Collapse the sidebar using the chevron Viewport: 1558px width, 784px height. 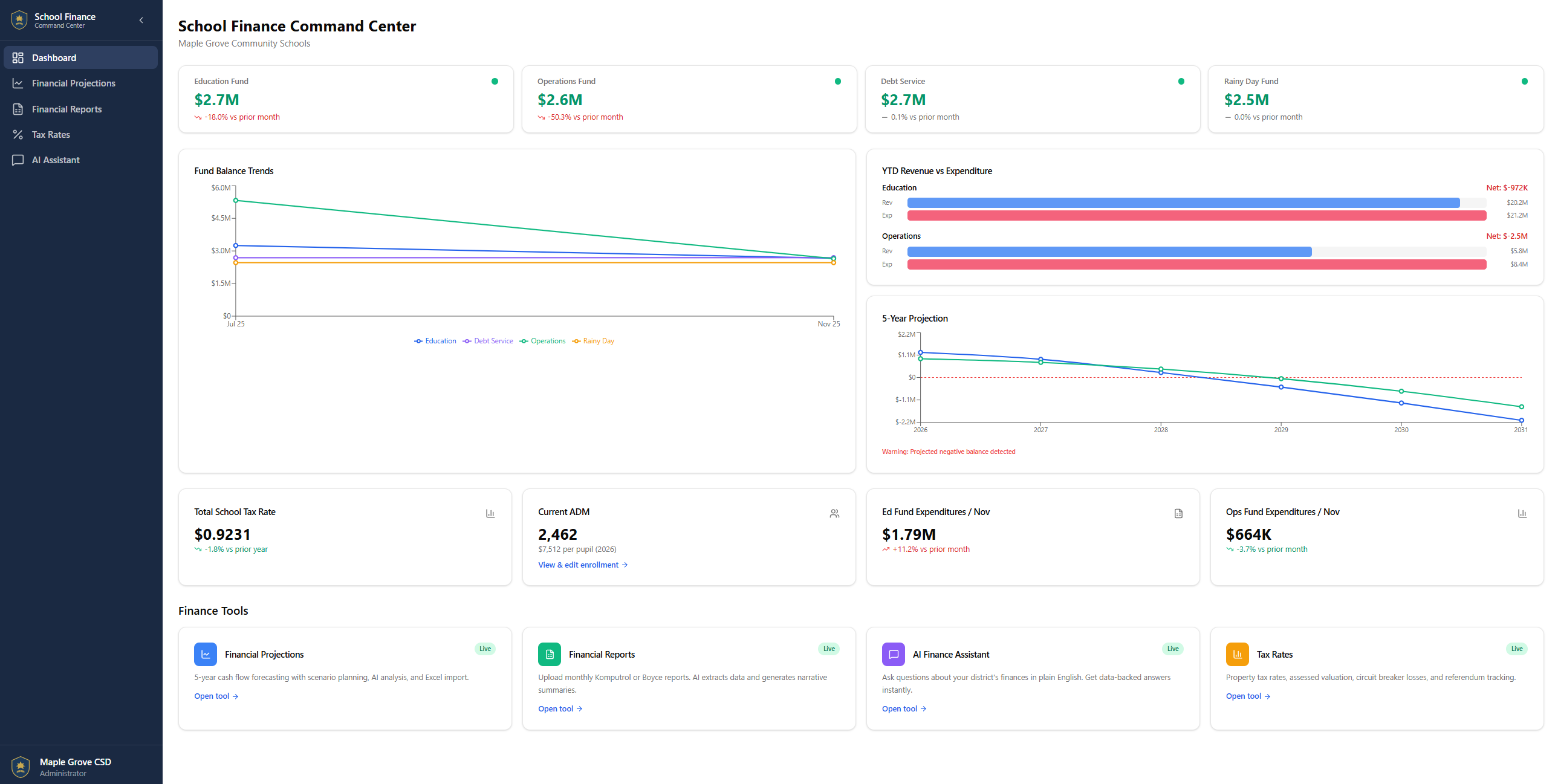[141, 20]
